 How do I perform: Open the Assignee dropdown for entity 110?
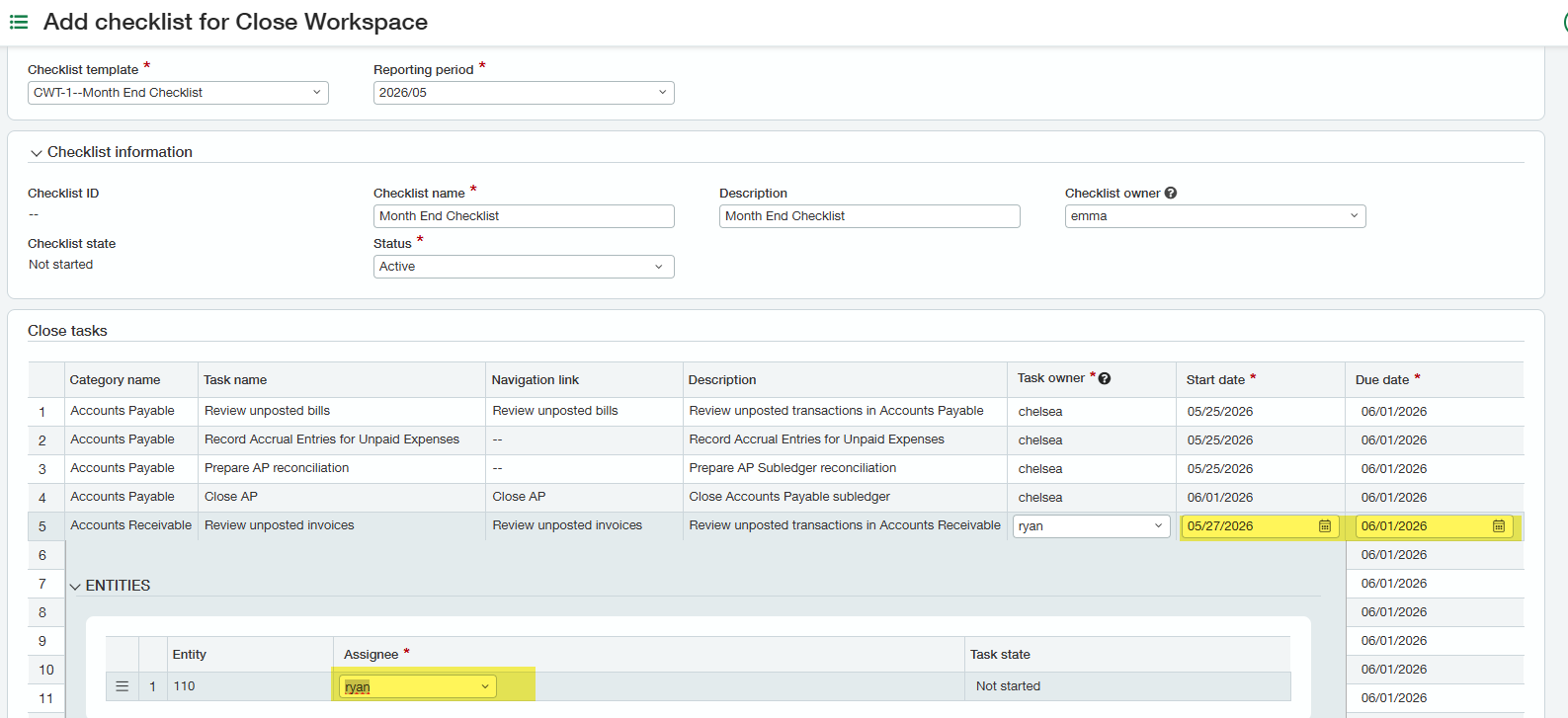[x=418, y=686]
